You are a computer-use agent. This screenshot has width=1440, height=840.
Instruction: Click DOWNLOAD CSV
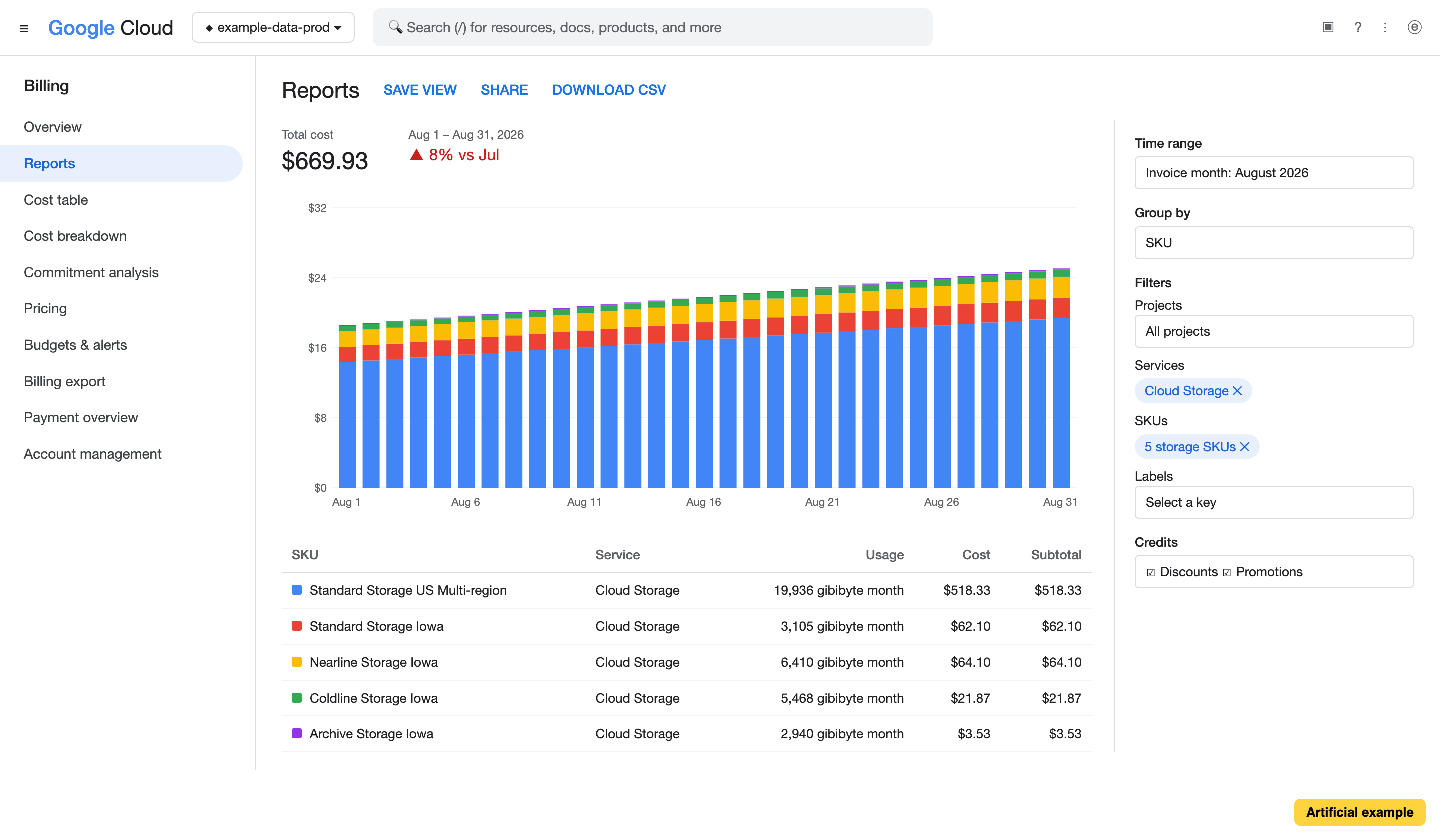[x=609, y=90]
